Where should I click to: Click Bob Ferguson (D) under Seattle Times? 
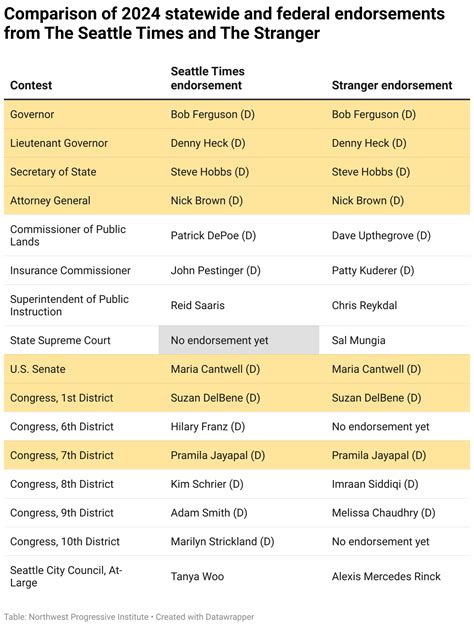click(212, 114)
